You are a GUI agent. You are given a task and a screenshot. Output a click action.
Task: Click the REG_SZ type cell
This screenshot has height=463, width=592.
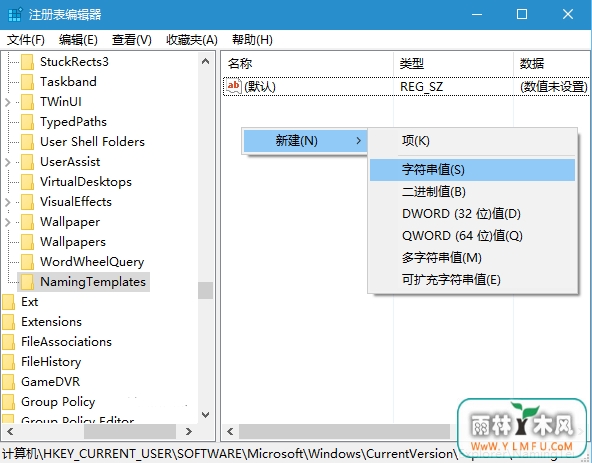[421, 87]
